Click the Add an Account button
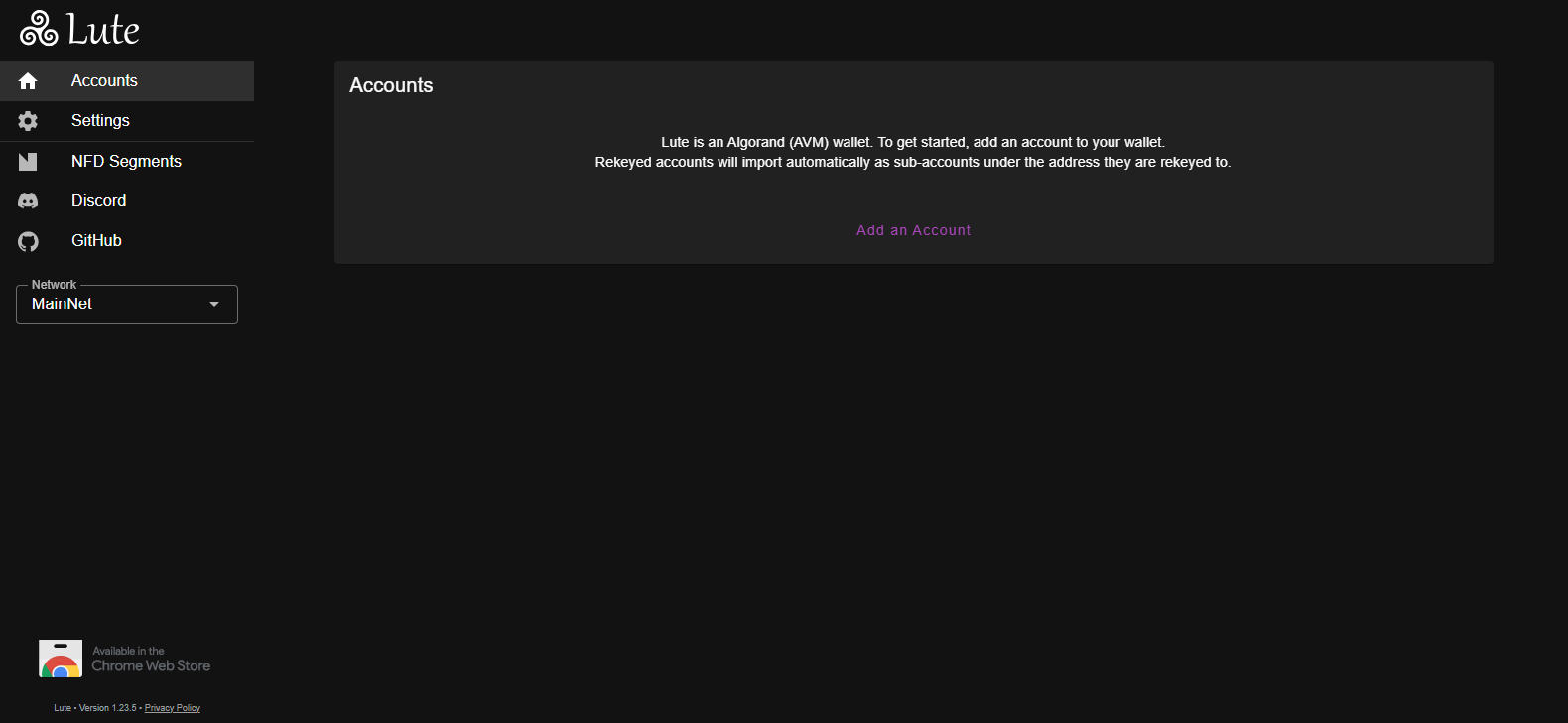This screenshot has width=1568, height=723. click(x=914, y=230)
